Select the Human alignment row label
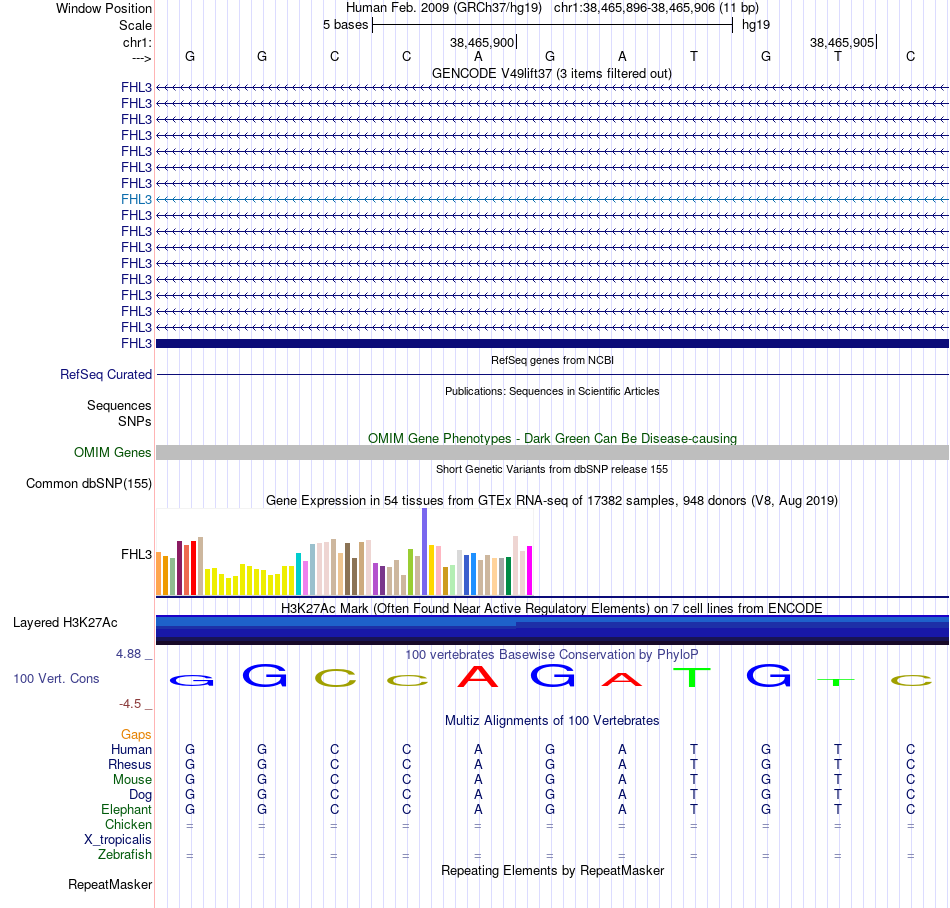Screen dimensions: 950x908 pos(131,749)
